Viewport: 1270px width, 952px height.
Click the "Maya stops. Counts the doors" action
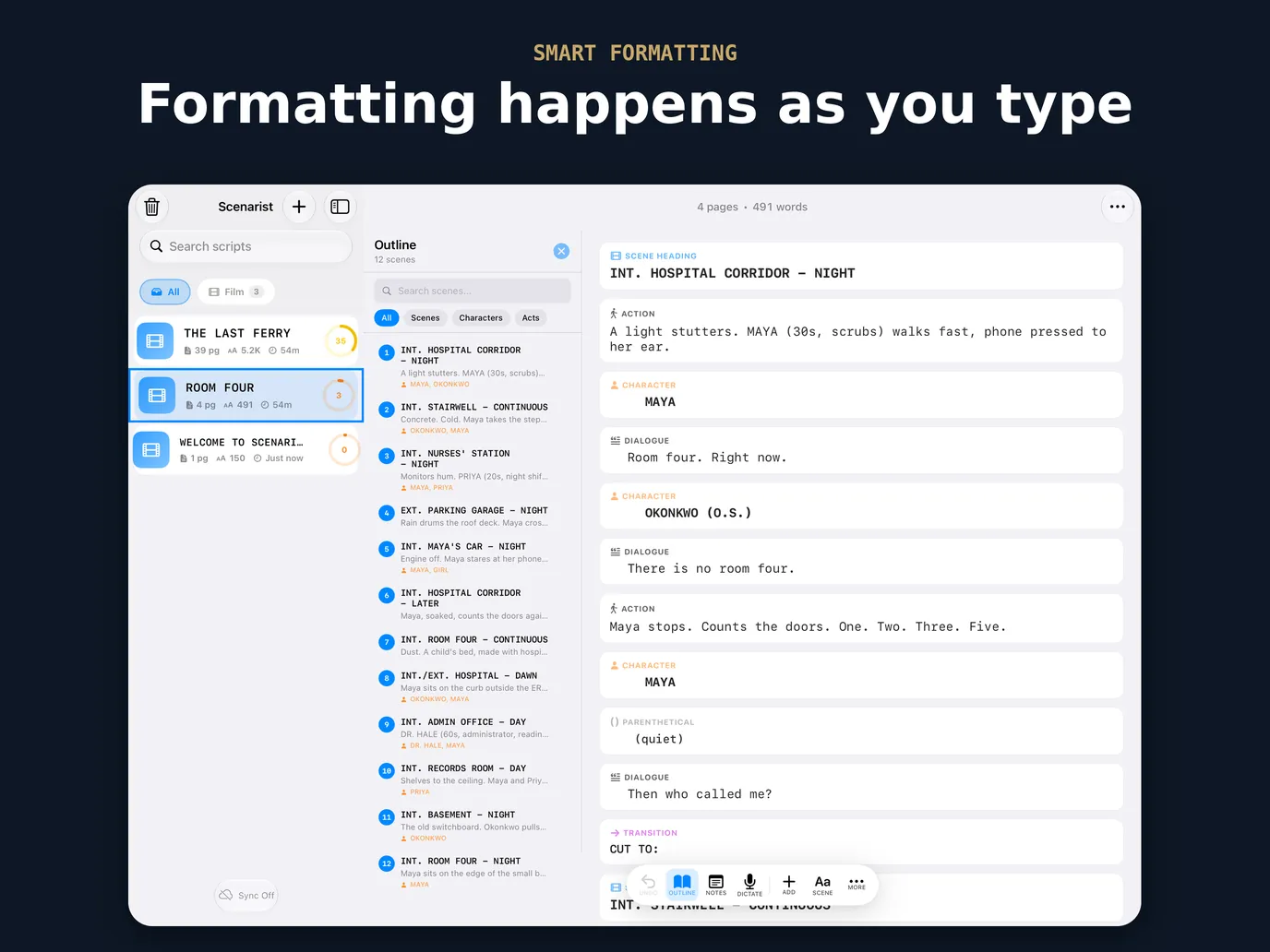(x=808, y=626)
